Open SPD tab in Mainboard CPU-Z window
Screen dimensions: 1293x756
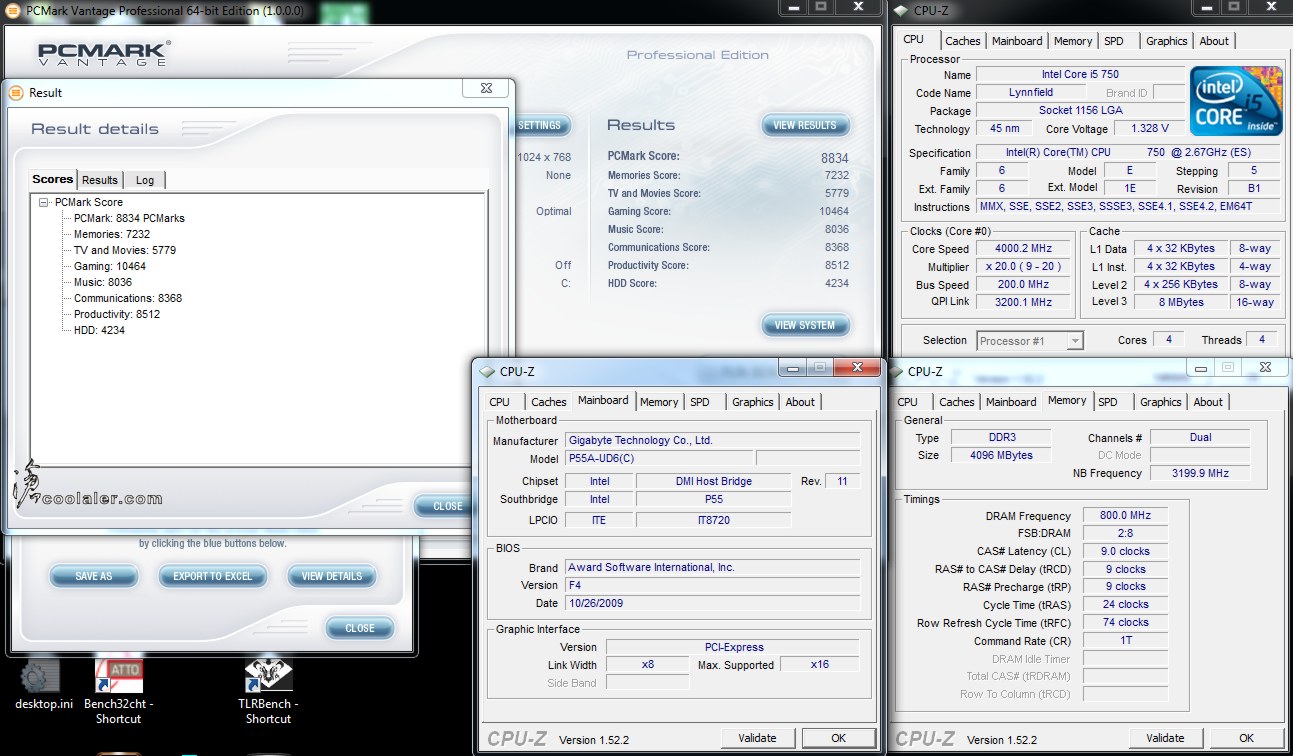(x=700, y=402)
